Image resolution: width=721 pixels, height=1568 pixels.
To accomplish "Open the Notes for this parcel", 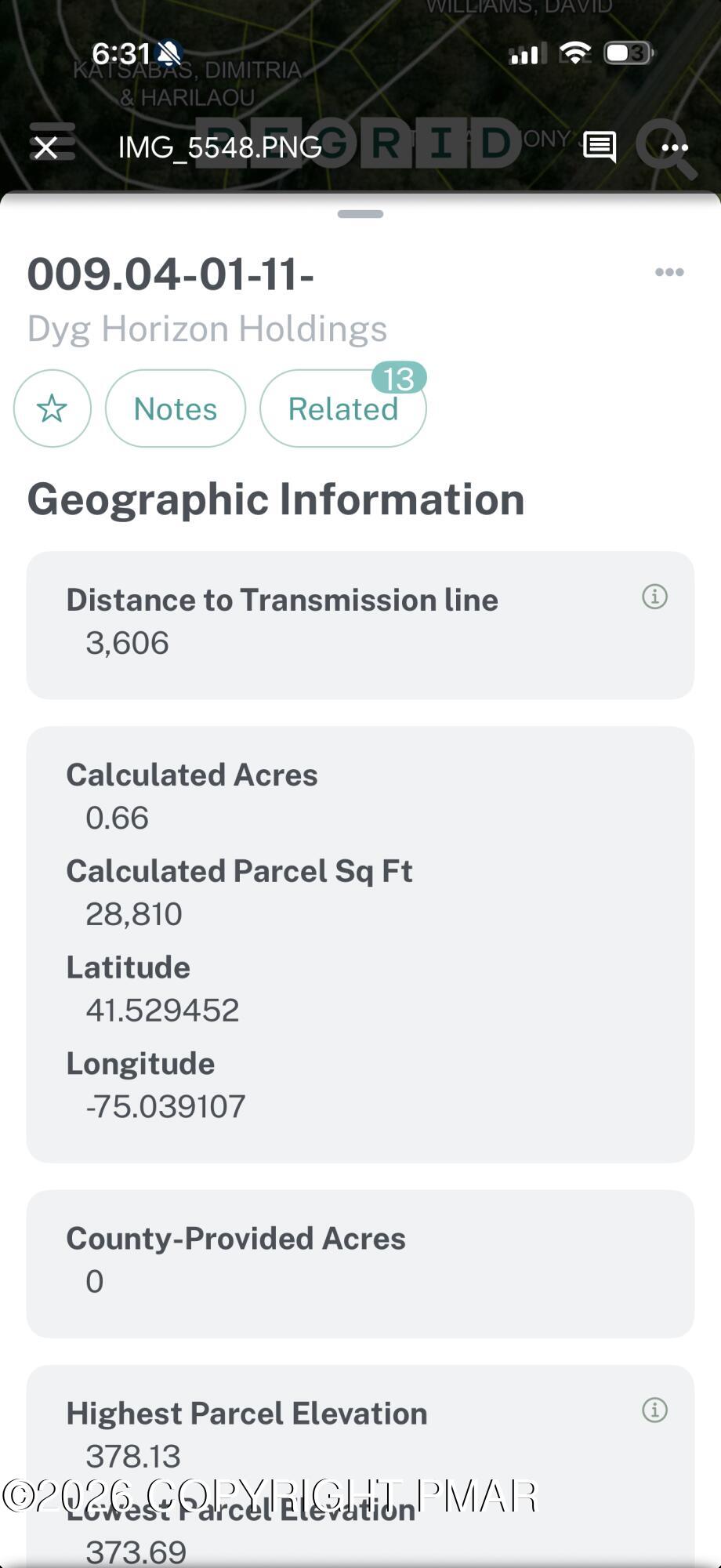I will coord(176,408).
